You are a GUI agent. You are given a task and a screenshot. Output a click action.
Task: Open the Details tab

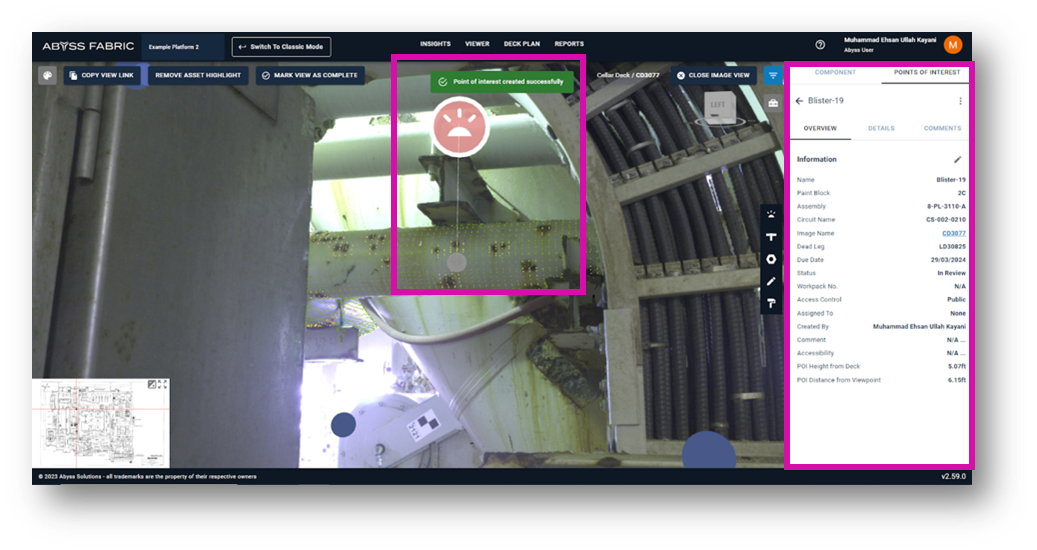pos(881,128)
